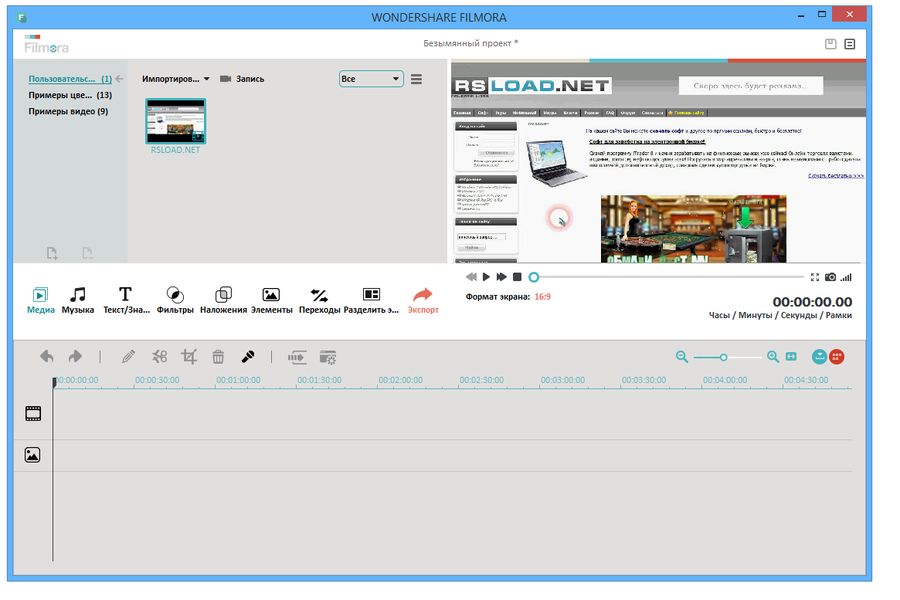This screenshot has height=600, width=900.
Task: Open the Элементы tab
Action: [271, 300]
